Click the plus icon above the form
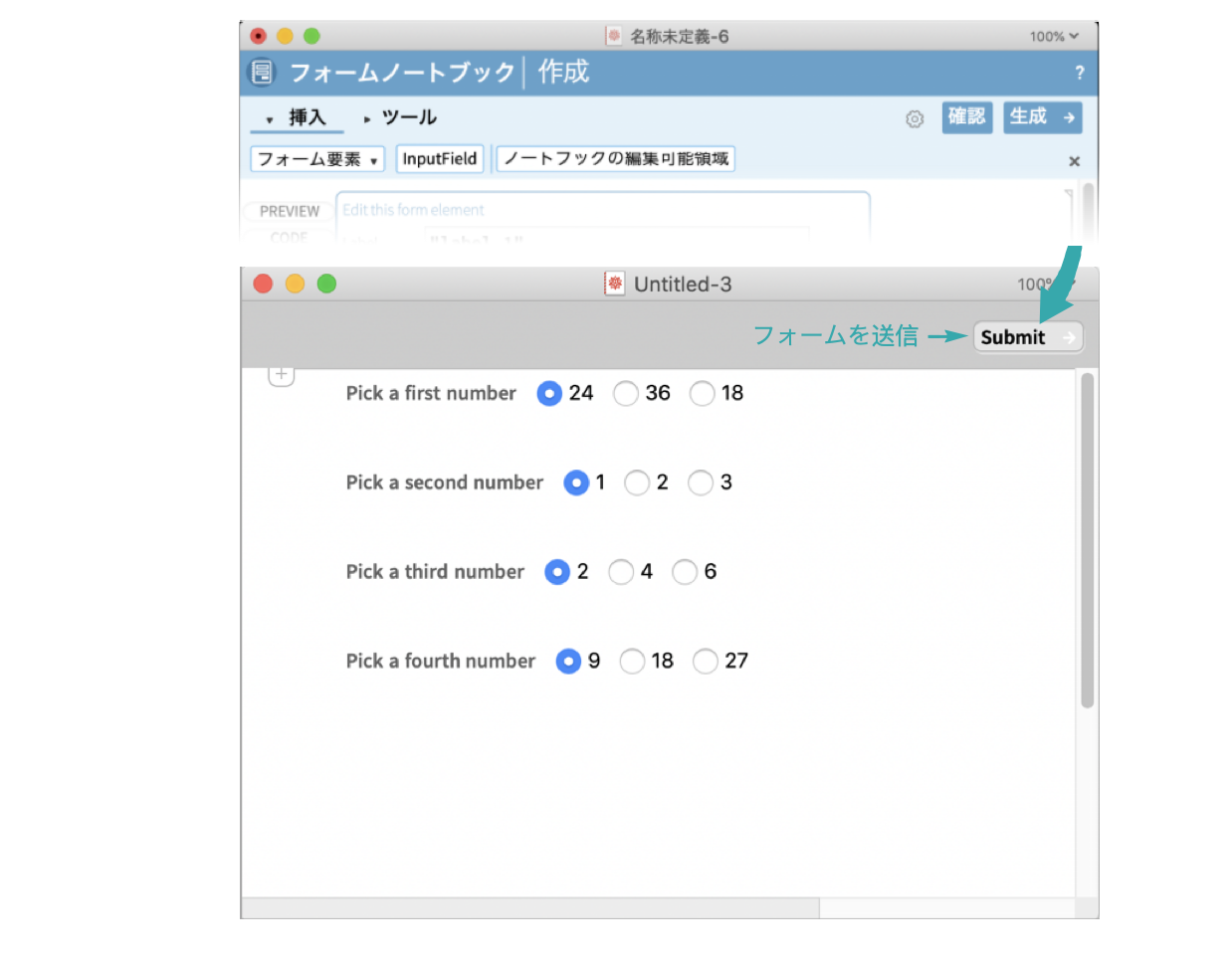 pyautogui.click(x=282, y=375)
